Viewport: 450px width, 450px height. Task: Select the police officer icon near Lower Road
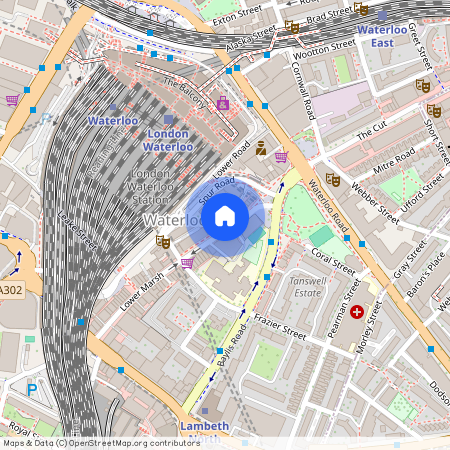(x=261, y=148)
